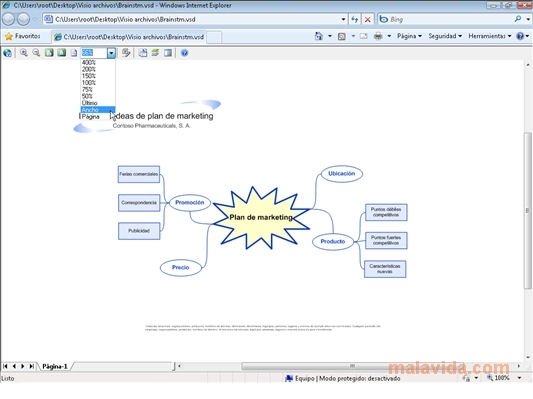
Task: Switch to the Página-1 sheet tab
Action: [x=55, y=366]
